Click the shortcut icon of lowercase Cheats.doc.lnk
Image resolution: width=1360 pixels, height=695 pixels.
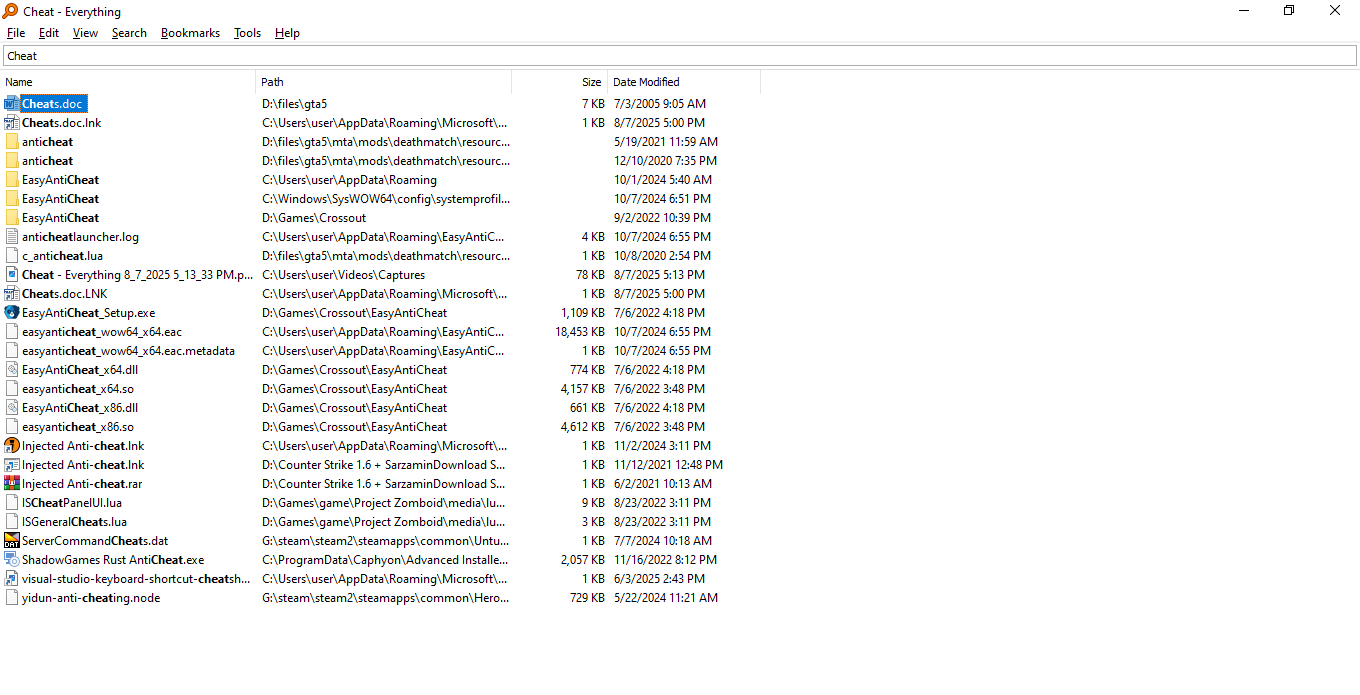[x=12, y=123]
